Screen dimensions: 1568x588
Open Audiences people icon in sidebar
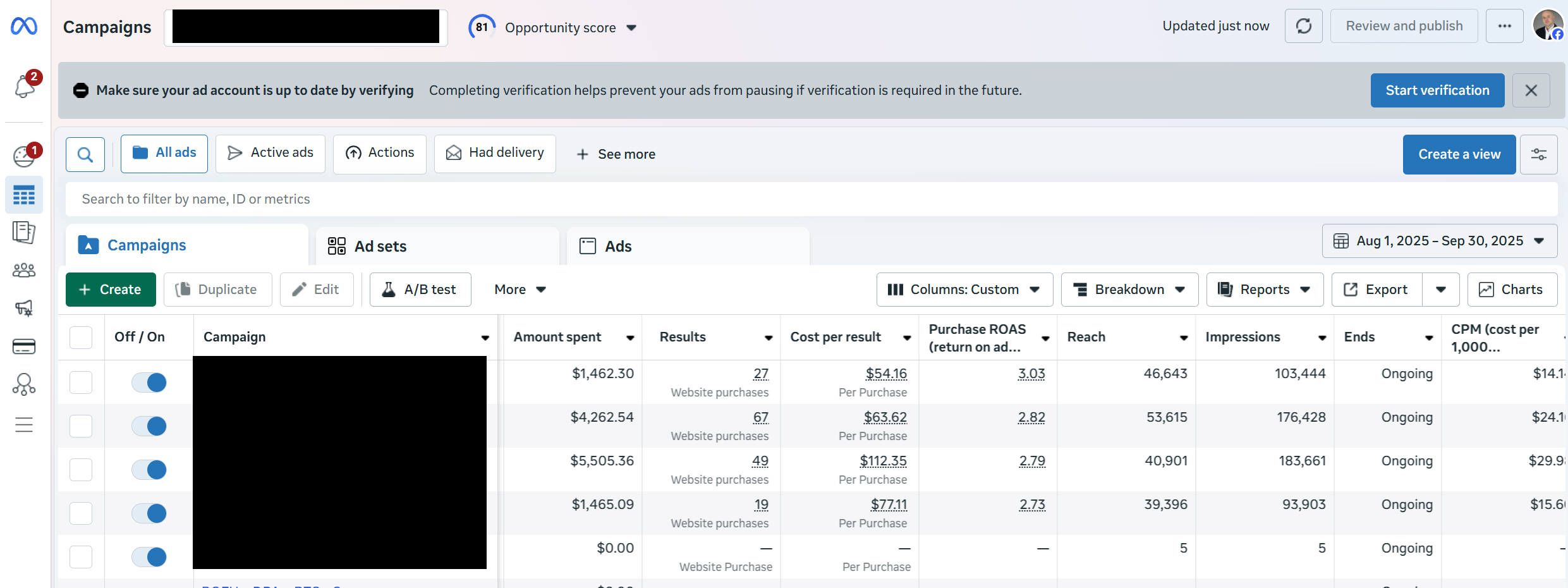pyautogui.click(x=24, y=271)
